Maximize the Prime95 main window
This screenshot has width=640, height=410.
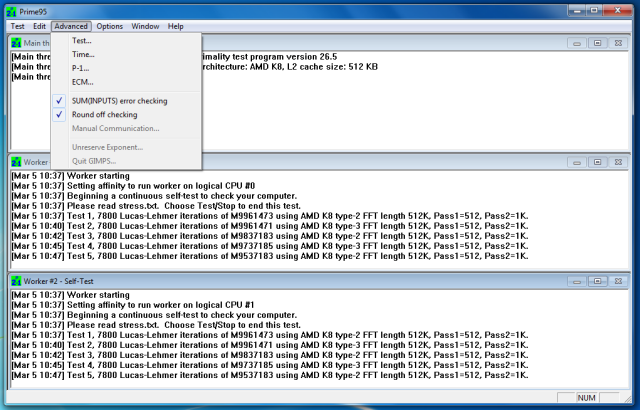coord(594,10)
